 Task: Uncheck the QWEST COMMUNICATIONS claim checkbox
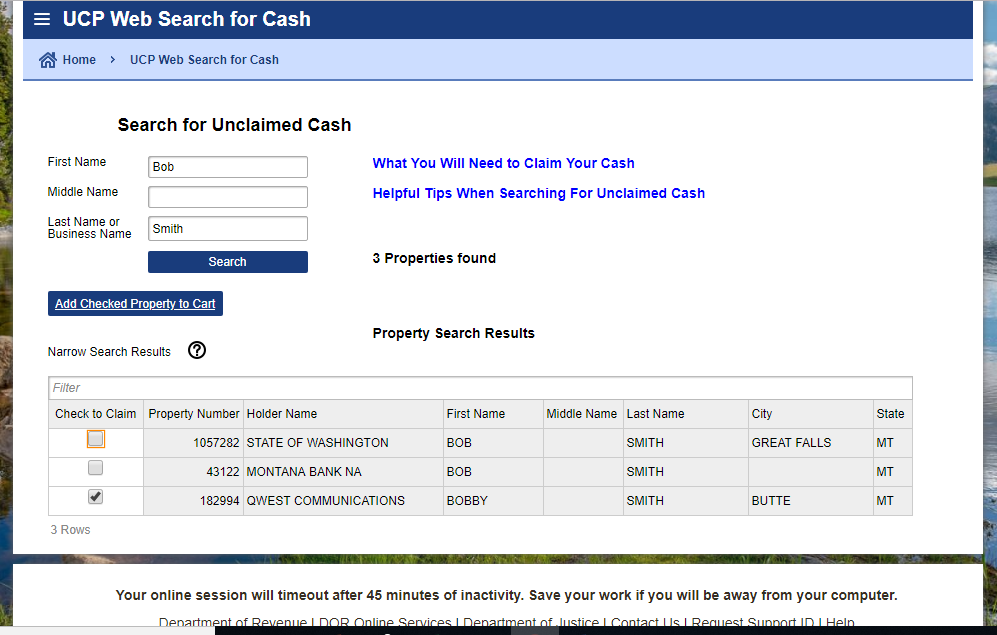click(95, 496)
